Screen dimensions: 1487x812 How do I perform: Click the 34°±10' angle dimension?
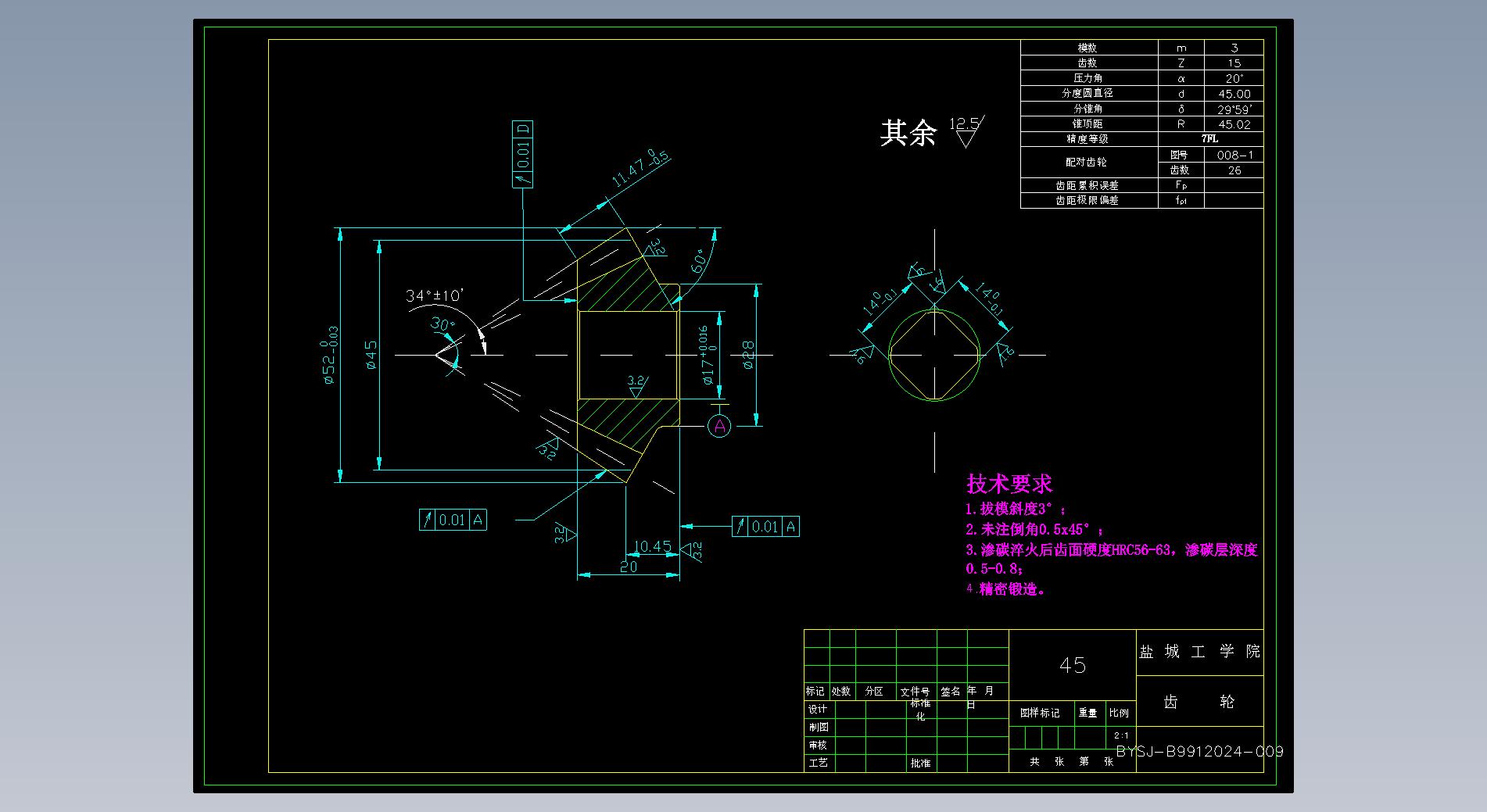point(435,295)
